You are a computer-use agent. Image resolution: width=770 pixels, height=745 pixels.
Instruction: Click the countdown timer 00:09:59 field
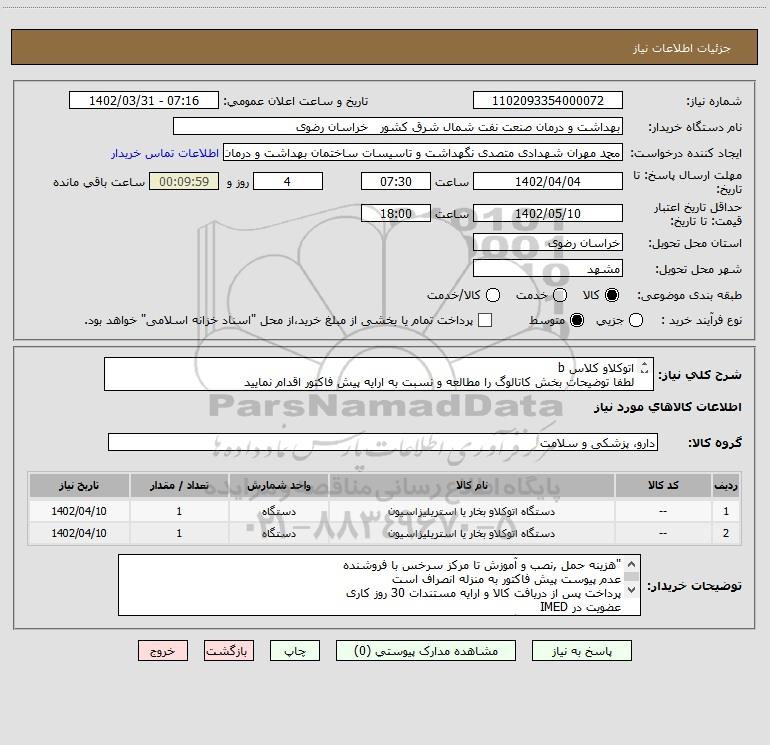coord(184,181)
